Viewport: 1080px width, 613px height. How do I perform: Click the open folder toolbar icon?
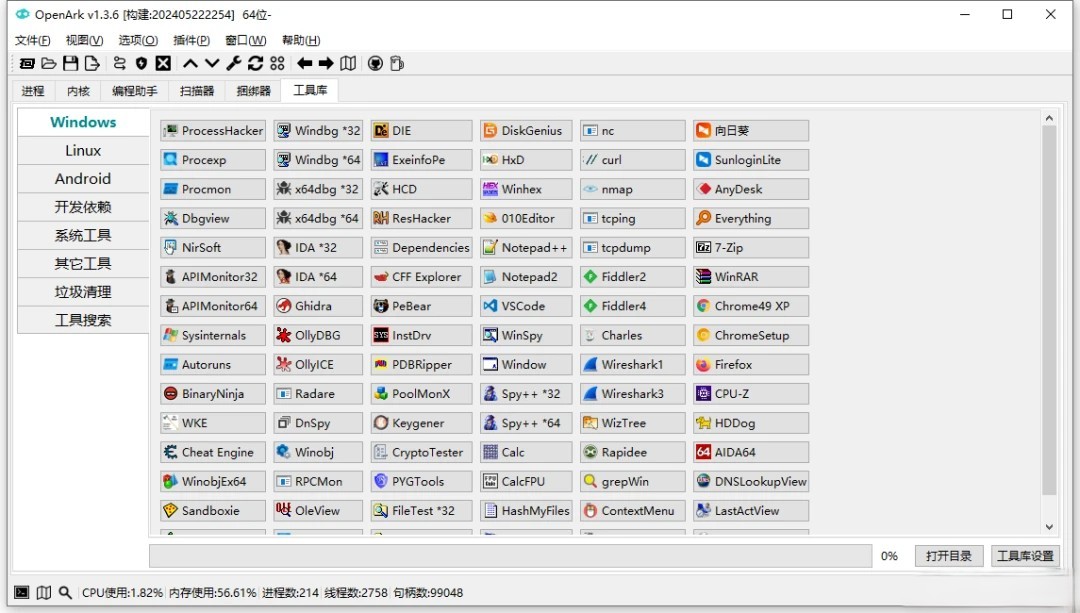[x=48, y=63]
